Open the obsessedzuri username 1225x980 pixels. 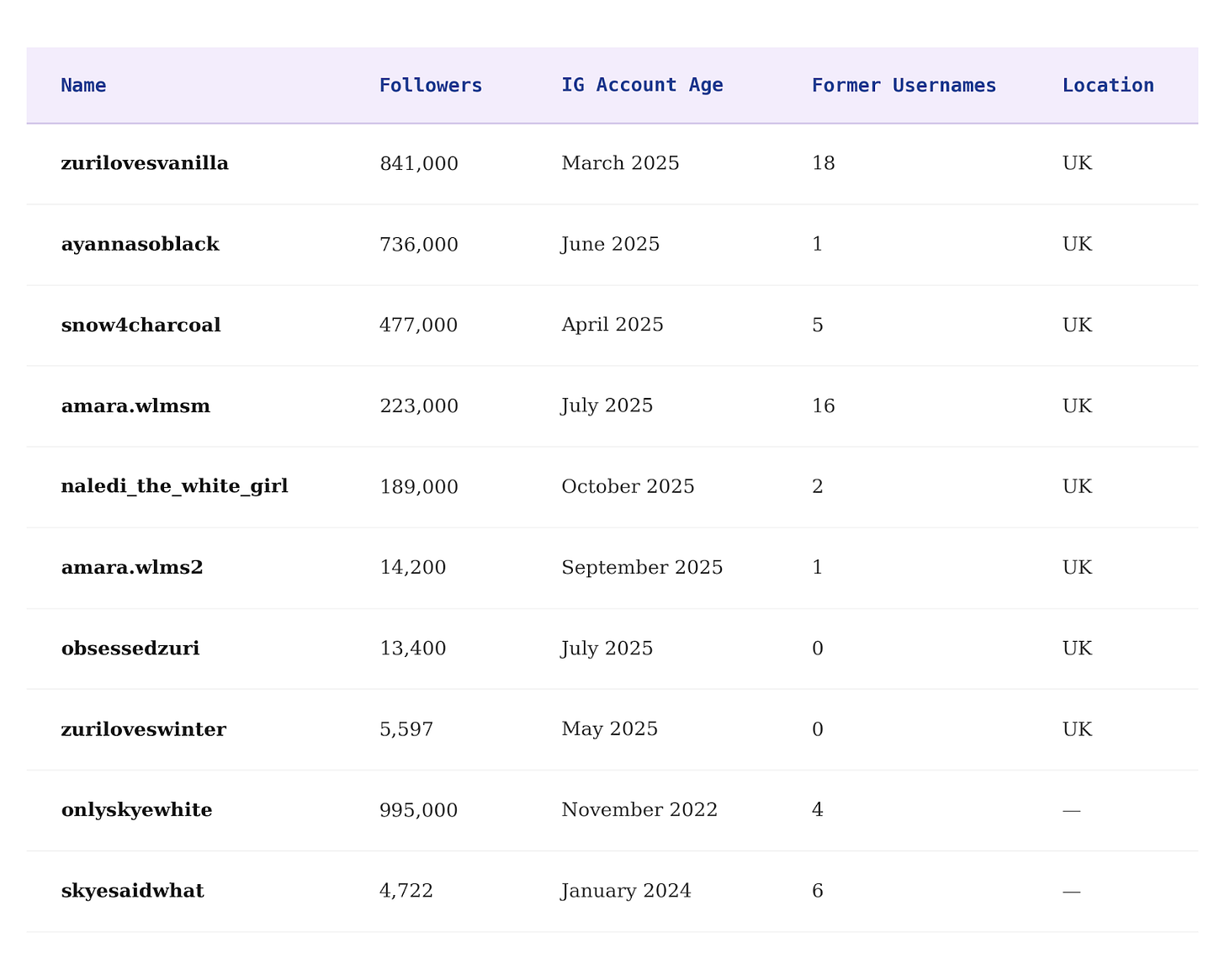click(x=130, y=649)
